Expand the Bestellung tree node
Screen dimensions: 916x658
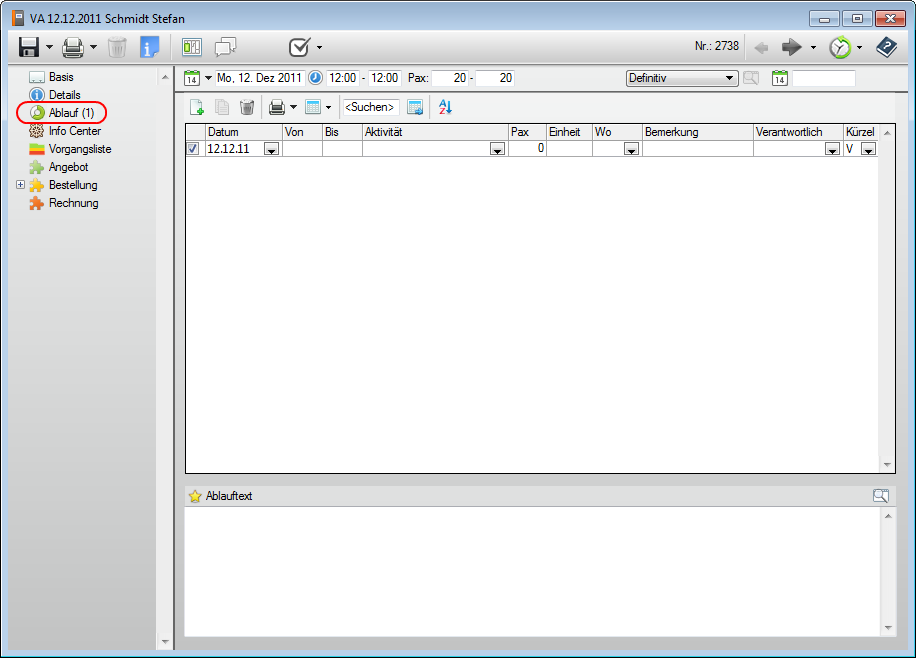pyautogui.click(x=21, y=185)
